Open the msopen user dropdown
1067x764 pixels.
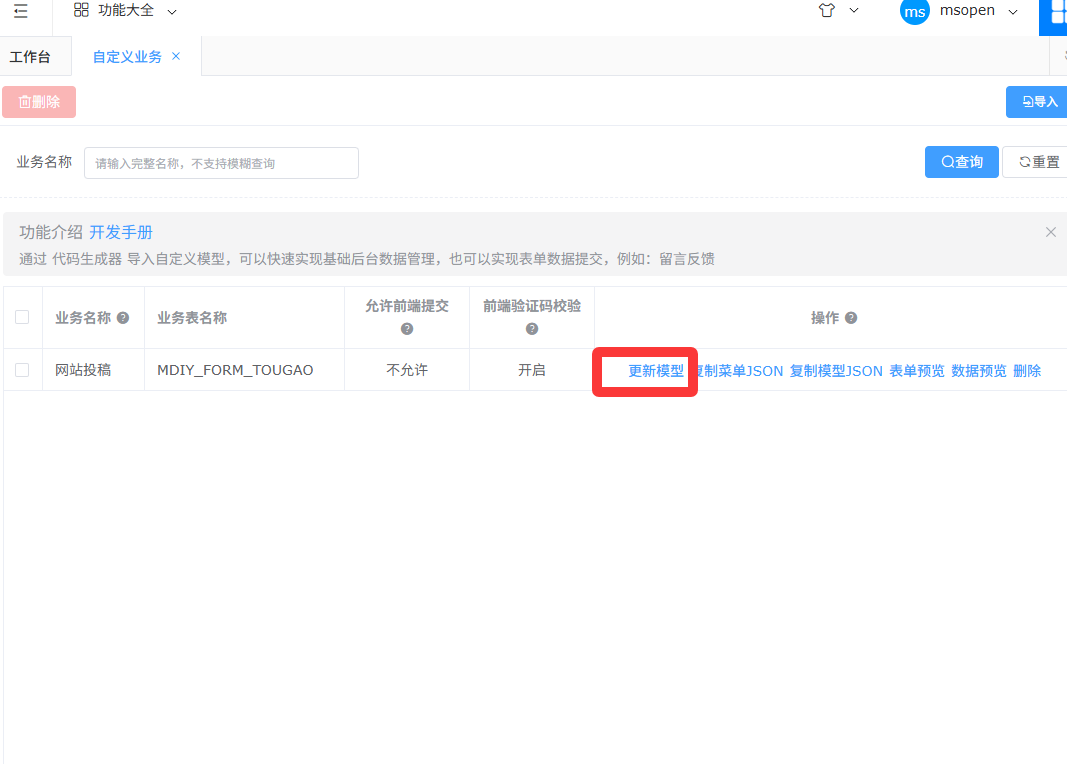pos(1012,11)
